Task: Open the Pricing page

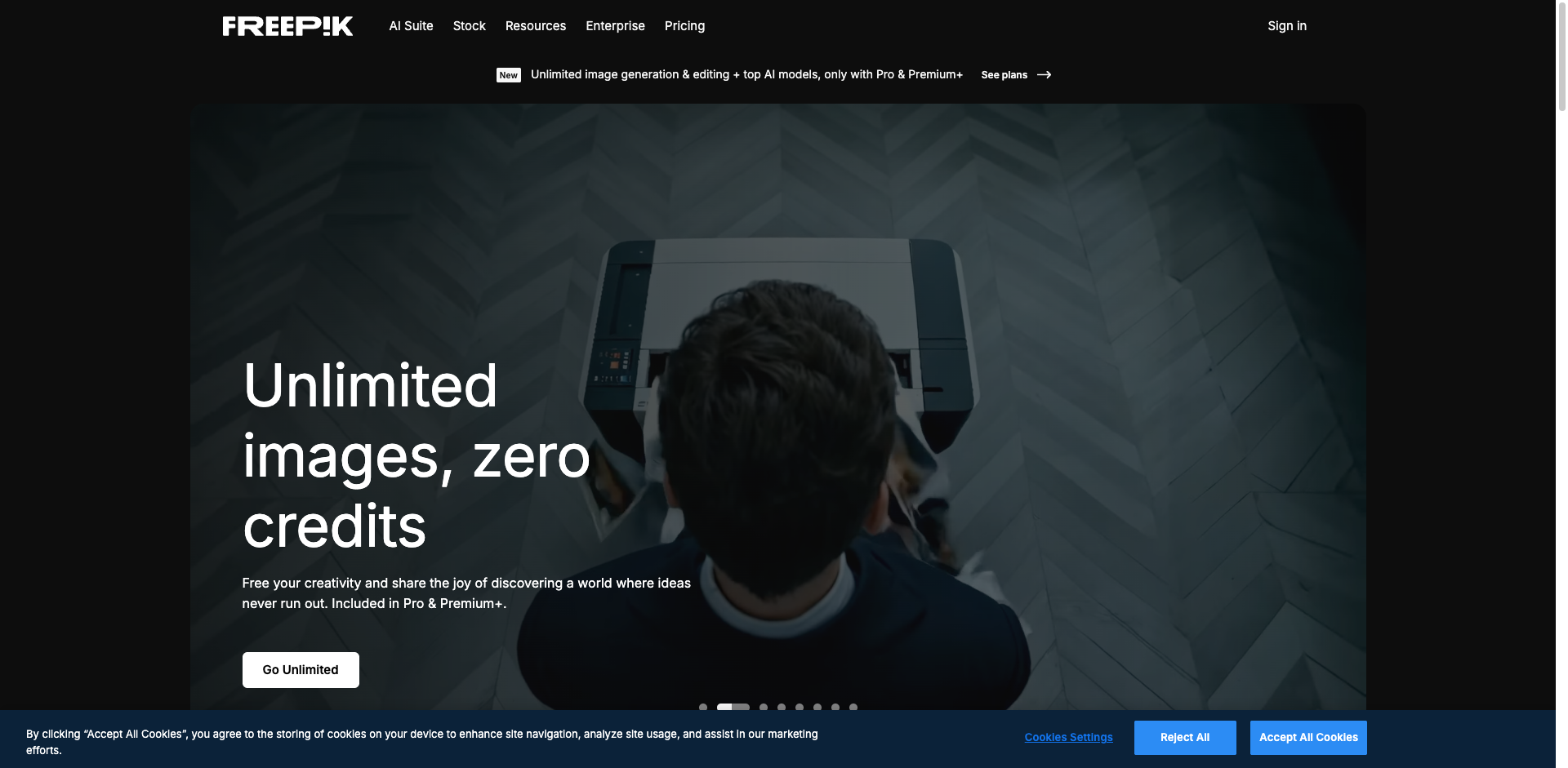Action: 684,26
